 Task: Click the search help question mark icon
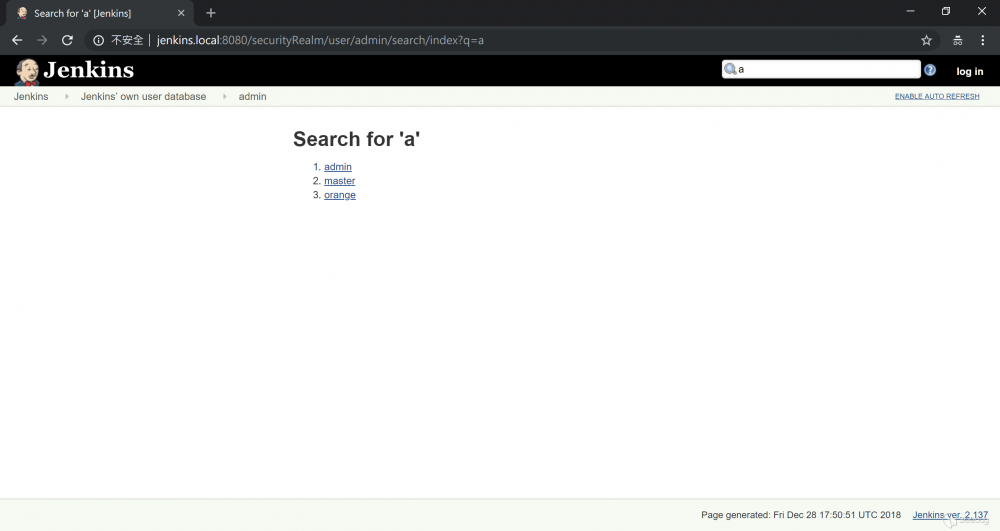[930, 70]
